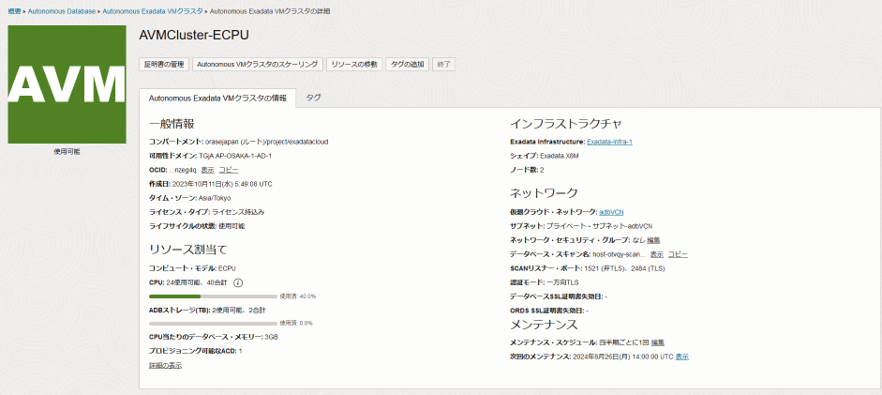
Task: Click the Exadata.X8M shape value
Action: point(559,156)
